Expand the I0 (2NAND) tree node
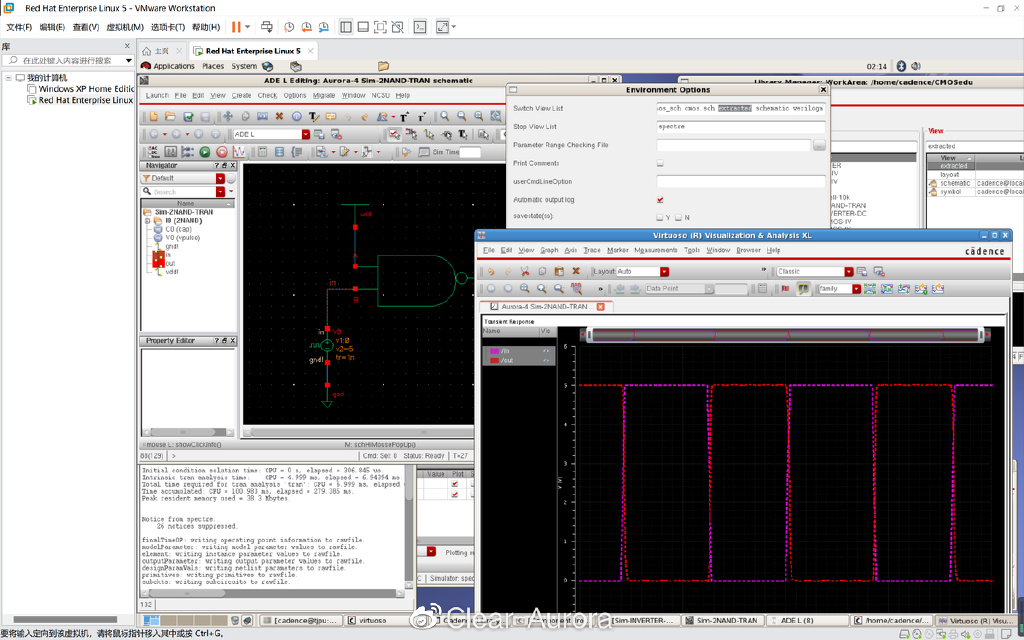The height and width of the screenshot is (640, 1024). pyautogui.click(x=147, y=221)
